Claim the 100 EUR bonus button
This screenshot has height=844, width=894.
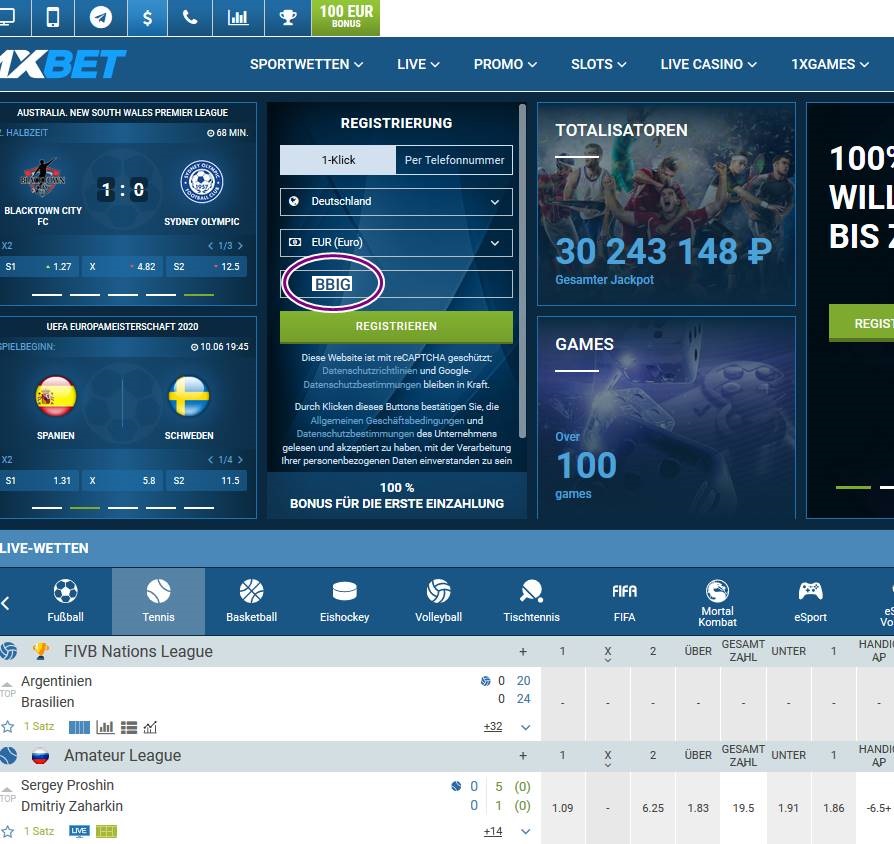pyautogui.click(x=346, y=18)
